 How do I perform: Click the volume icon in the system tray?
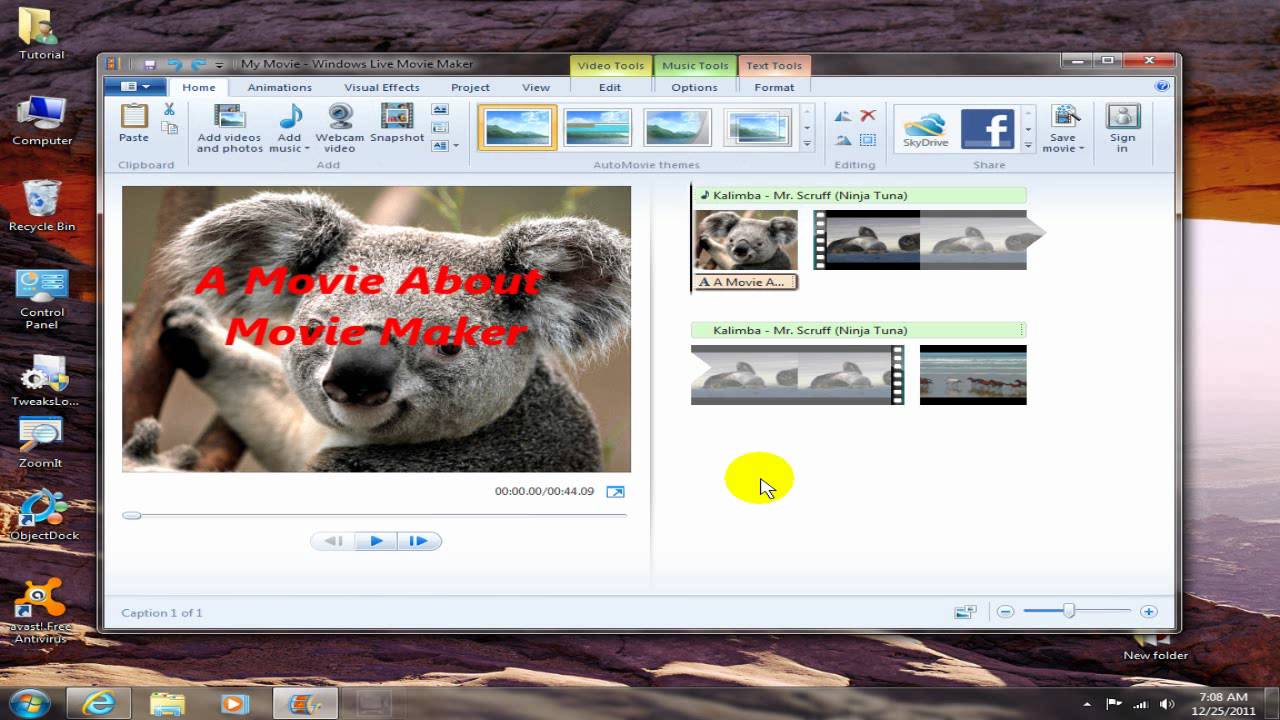(x=1166, y=703)
